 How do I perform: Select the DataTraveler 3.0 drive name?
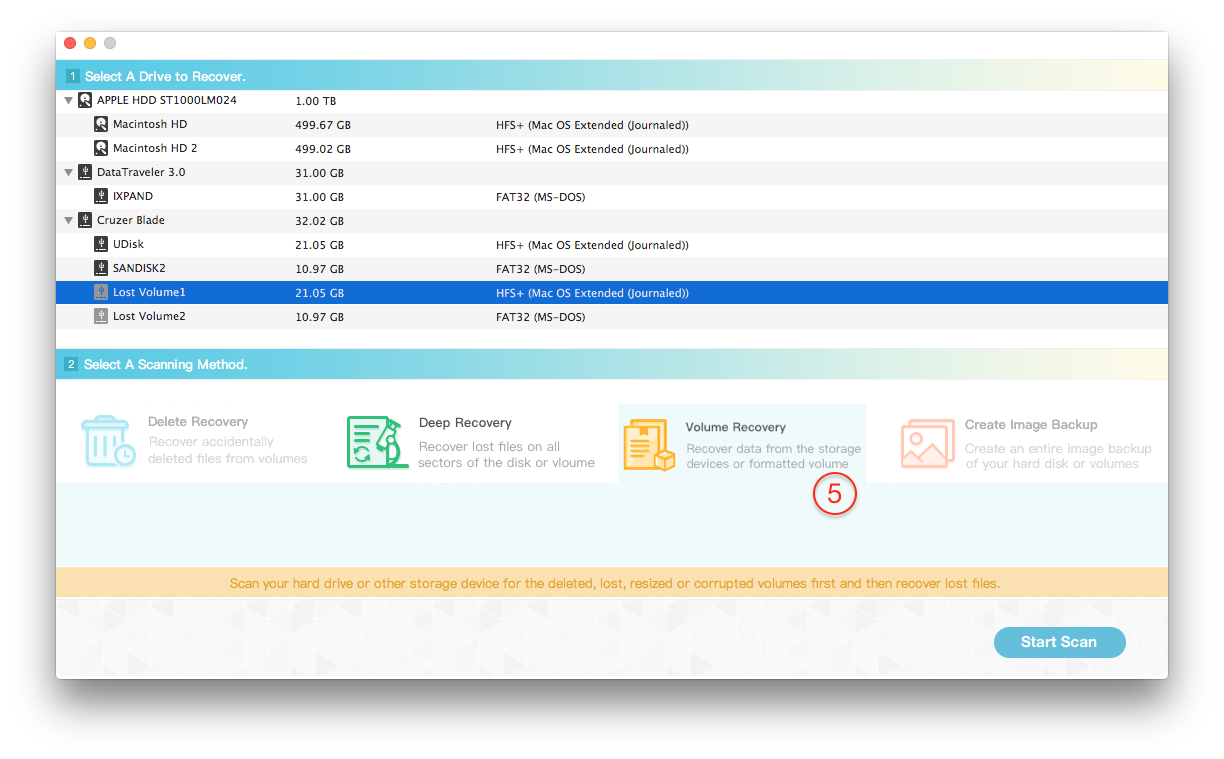pos(140,172)
